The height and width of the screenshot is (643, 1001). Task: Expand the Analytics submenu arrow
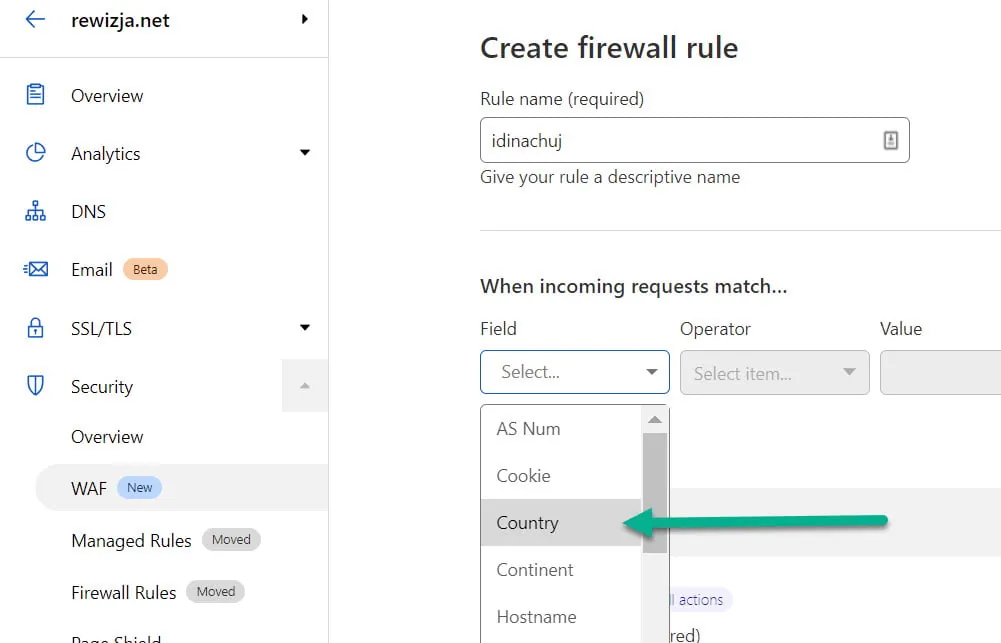click(305, 153)
